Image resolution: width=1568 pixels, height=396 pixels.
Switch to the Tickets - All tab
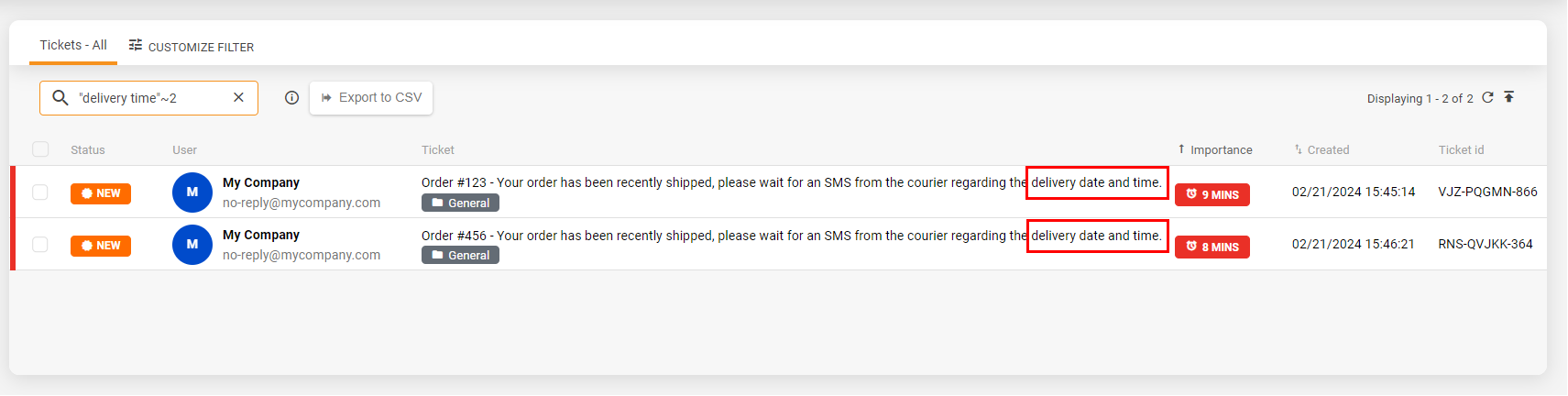pyautogui.click(x=73, y=45)
